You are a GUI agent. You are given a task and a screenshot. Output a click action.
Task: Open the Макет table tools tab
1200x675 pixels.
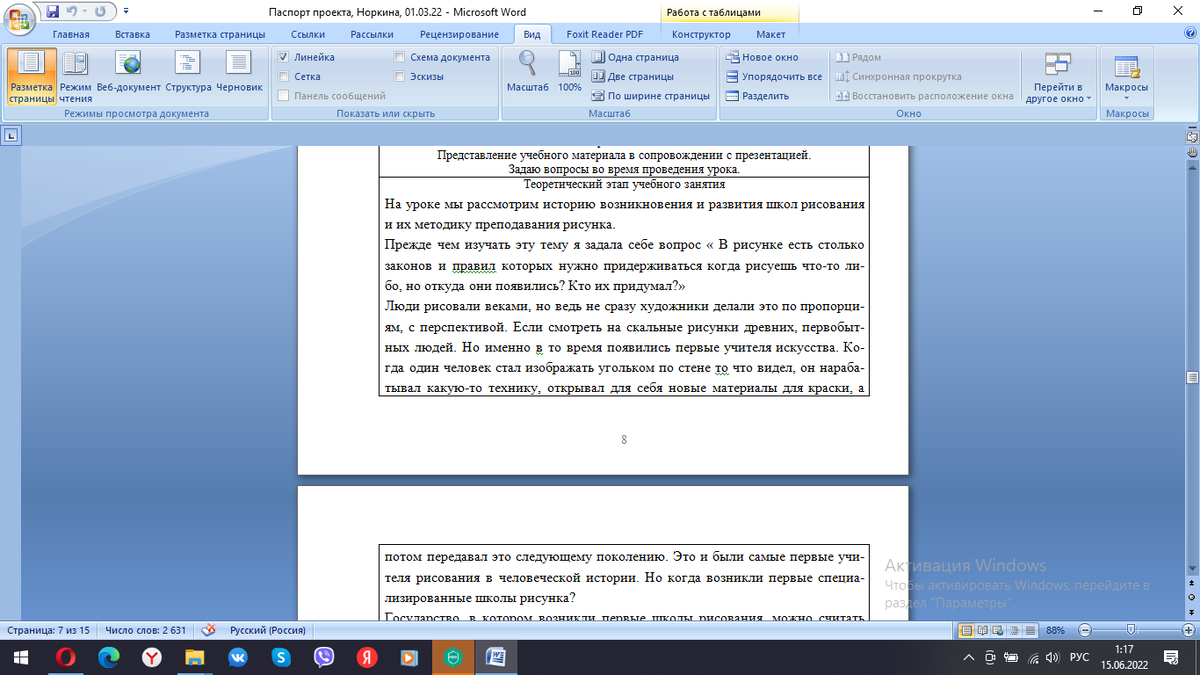click(x=771, y=34)
